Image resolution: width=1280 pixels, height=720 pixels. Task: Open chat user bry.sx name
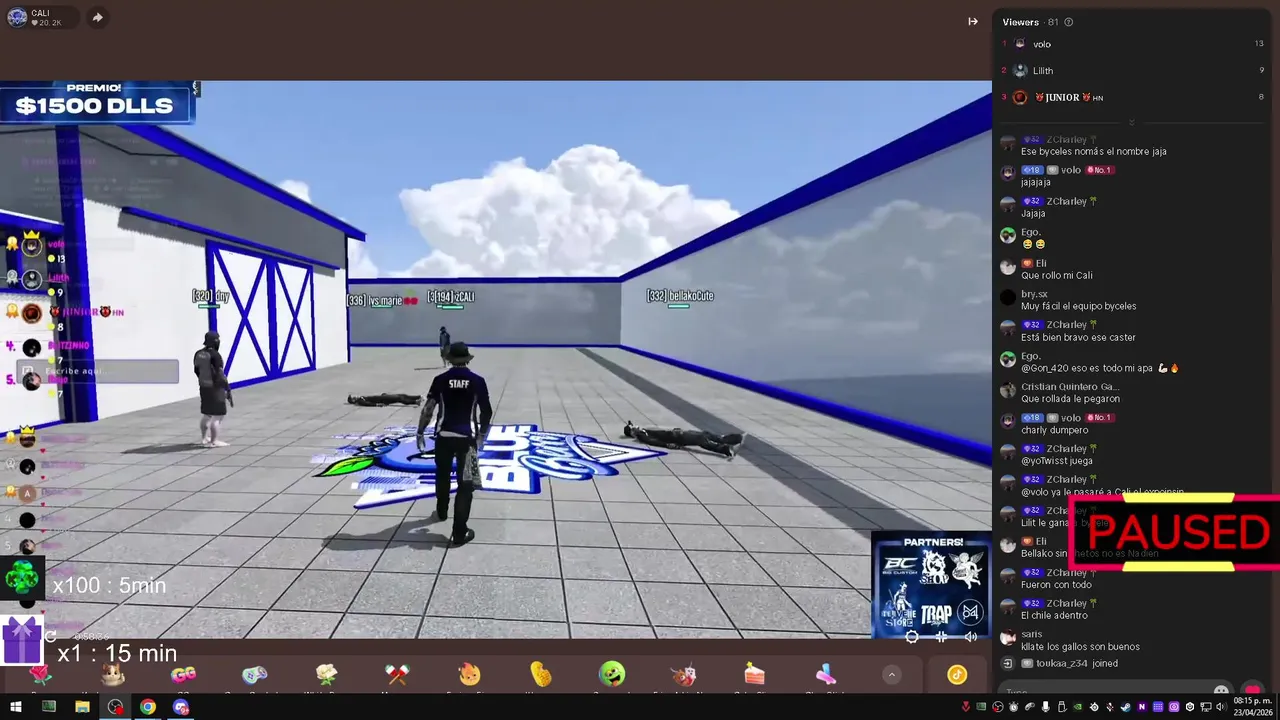(1034, 295)
